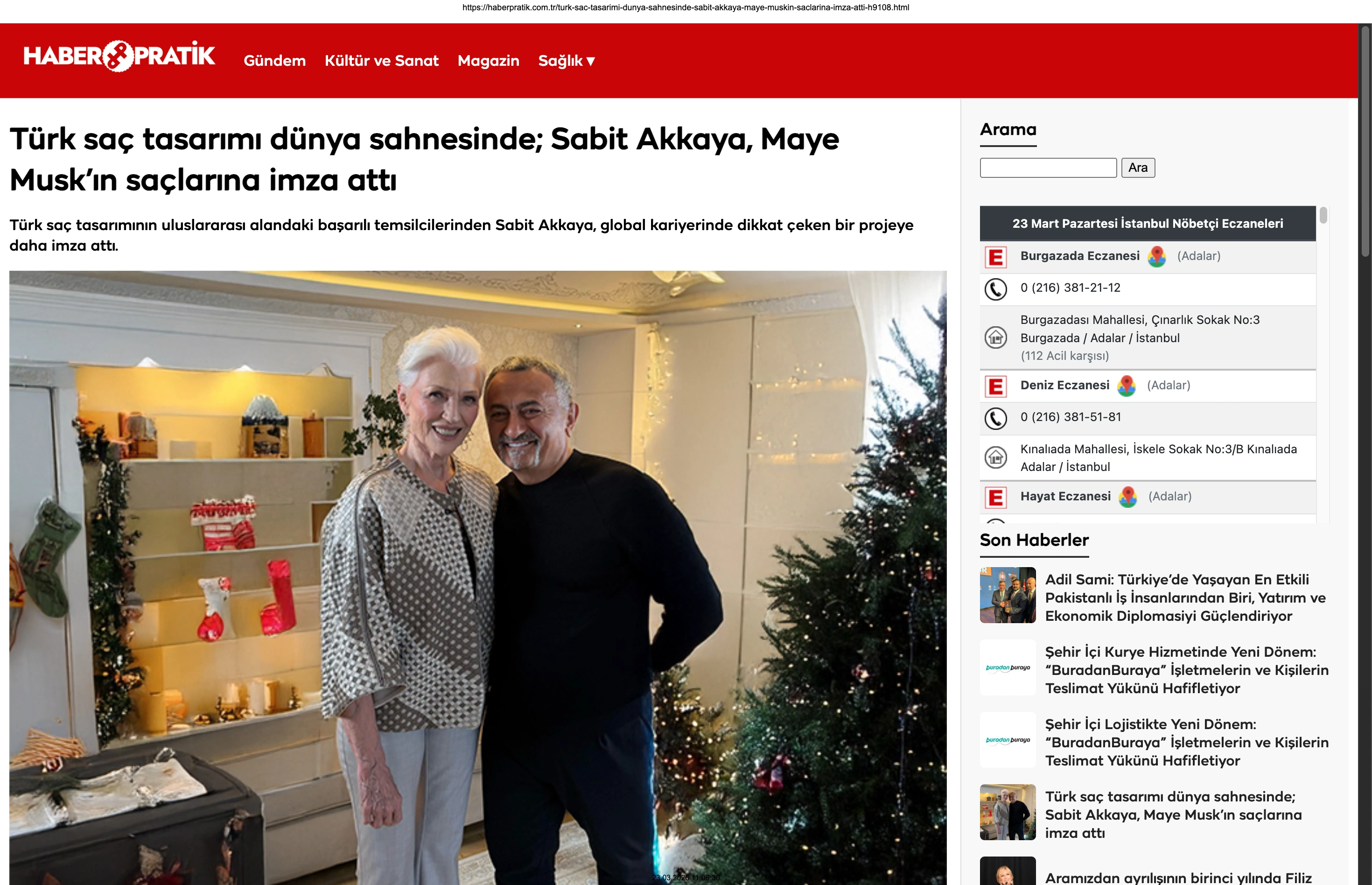Click the HaberPratik logo
The image size is (1372, 885).
pyautogui.click(x=119, y=56)
